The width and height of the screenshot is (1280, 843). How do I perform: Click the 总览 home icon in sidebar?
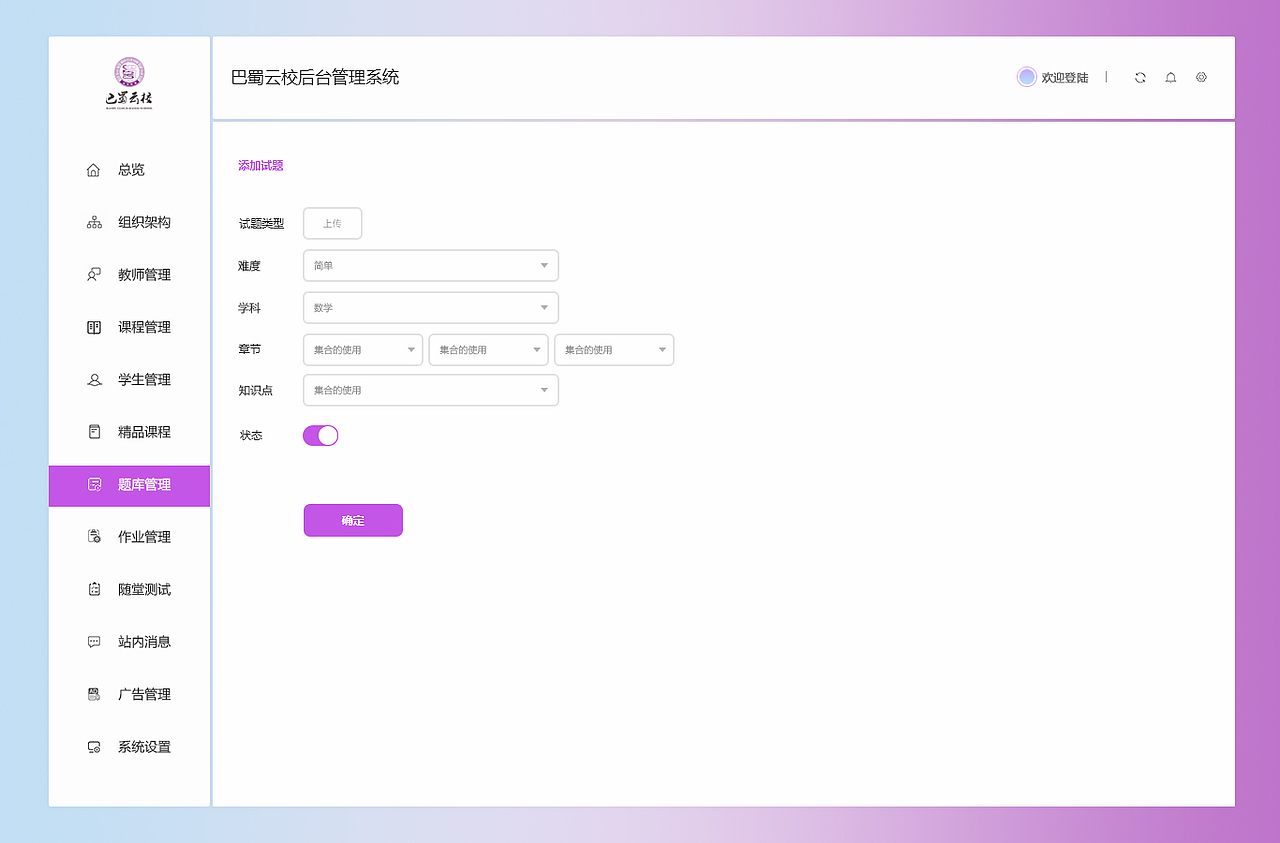click(93, 169)
